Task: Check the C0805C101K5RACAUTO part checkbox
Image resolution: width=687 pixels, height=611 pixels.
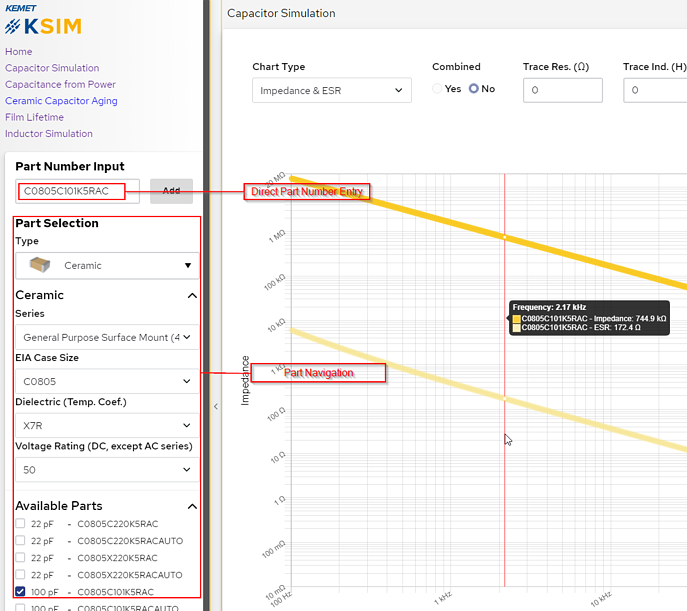Action: coord(20,608)
